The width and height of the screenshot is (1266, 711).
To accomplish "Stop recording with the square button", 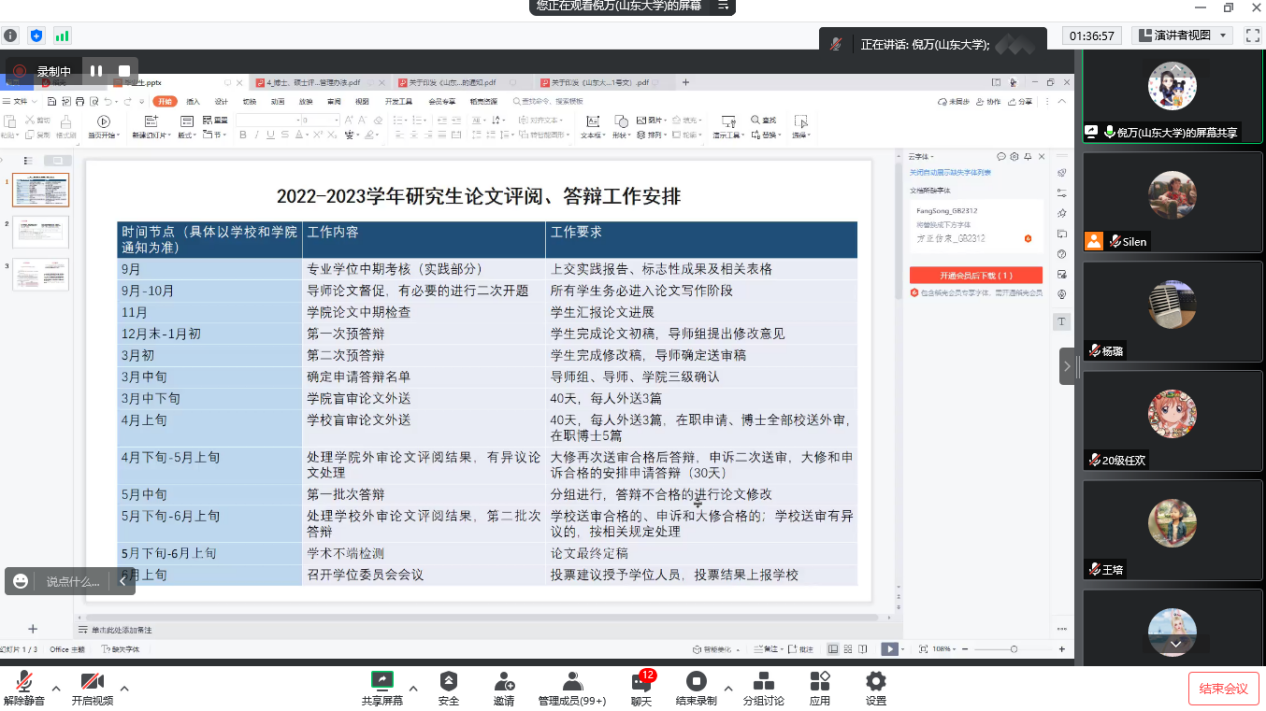I will 124,71.
